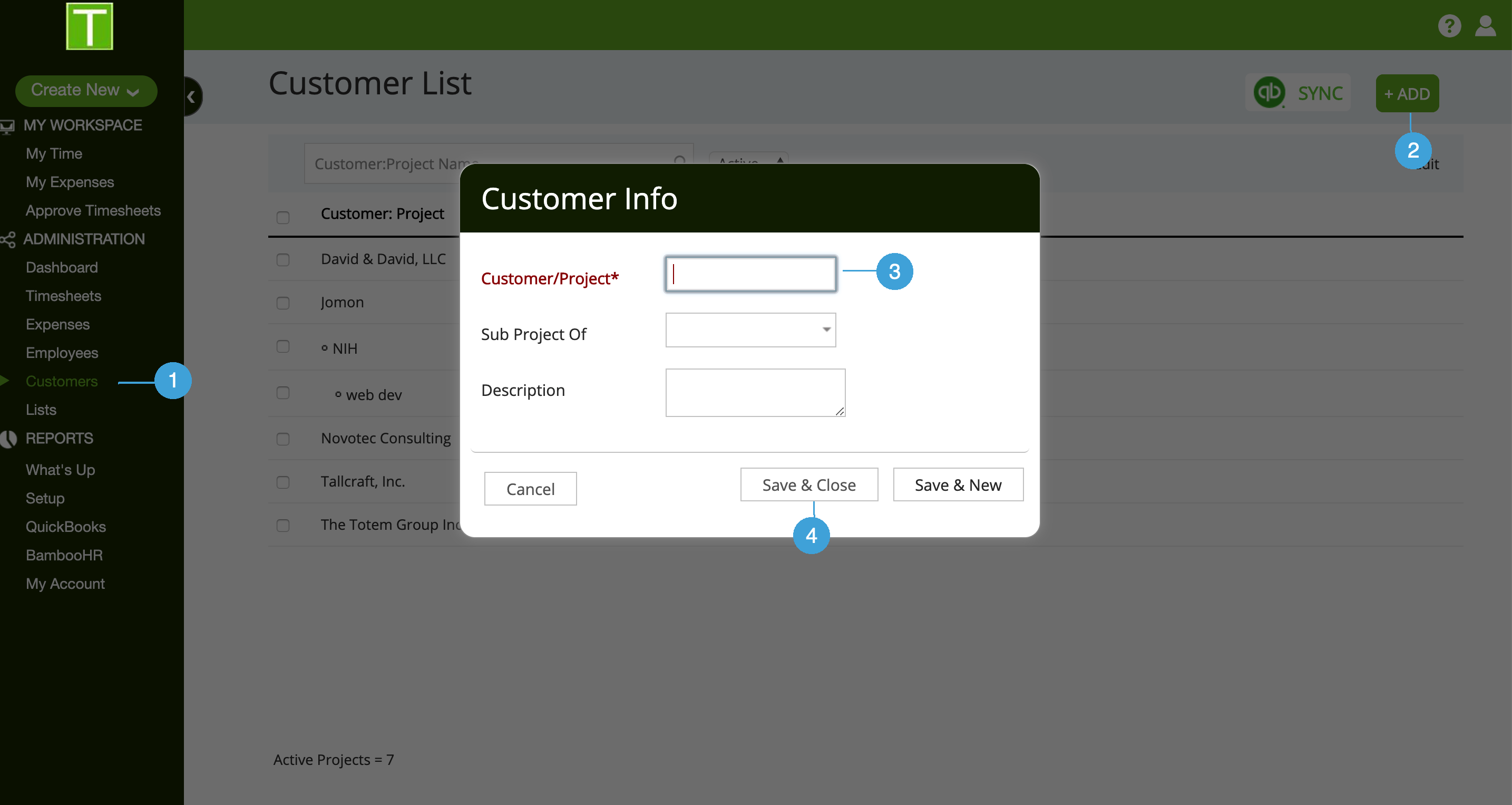Select Customers in the sidebar

[x=62, y=382]
